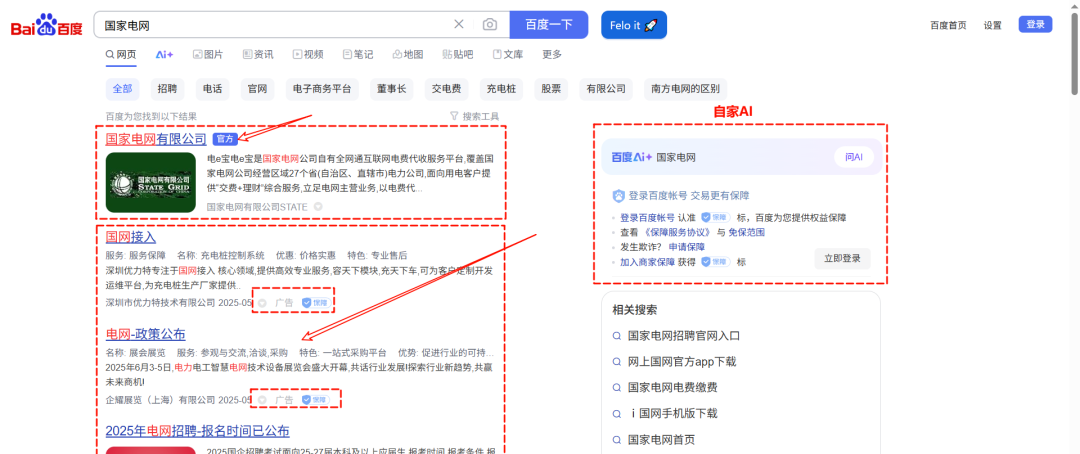The height and width of the screenshot is (454, 1080).
Task: Select the 电子商务平台 filter chip
Action: coord(322,89)
